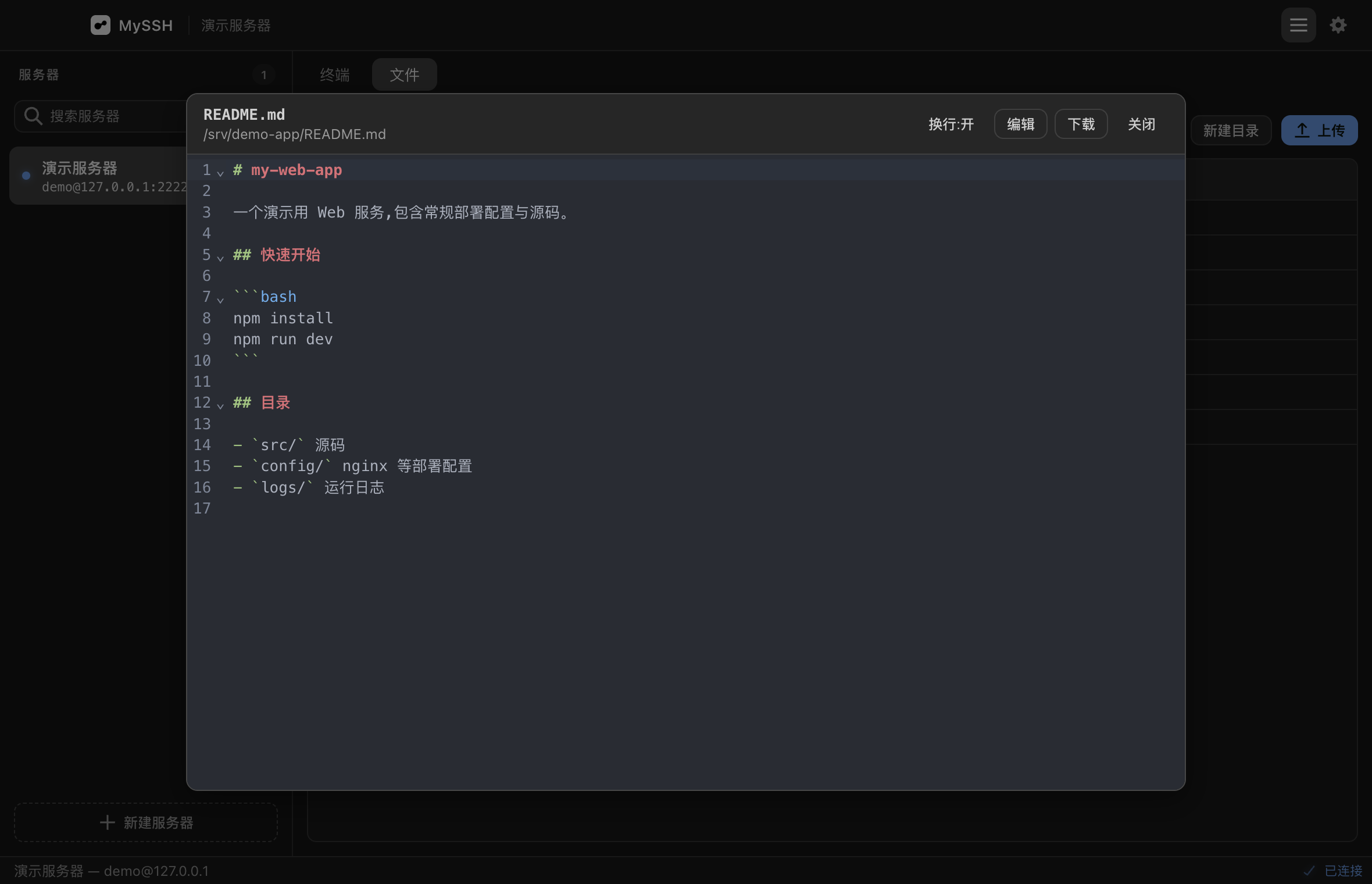Toggle line wrap 换行:开

[x=951, y=124]
